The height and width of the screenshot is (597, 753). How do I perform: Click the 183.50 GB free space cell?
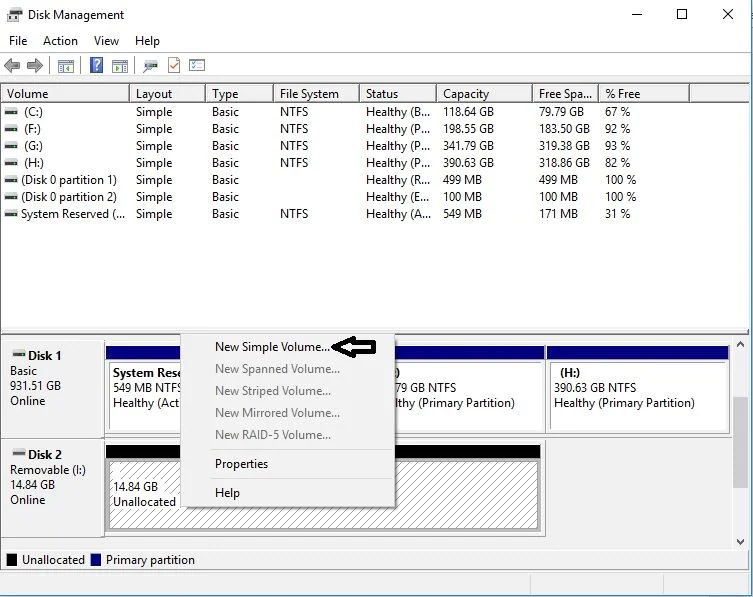564,129
